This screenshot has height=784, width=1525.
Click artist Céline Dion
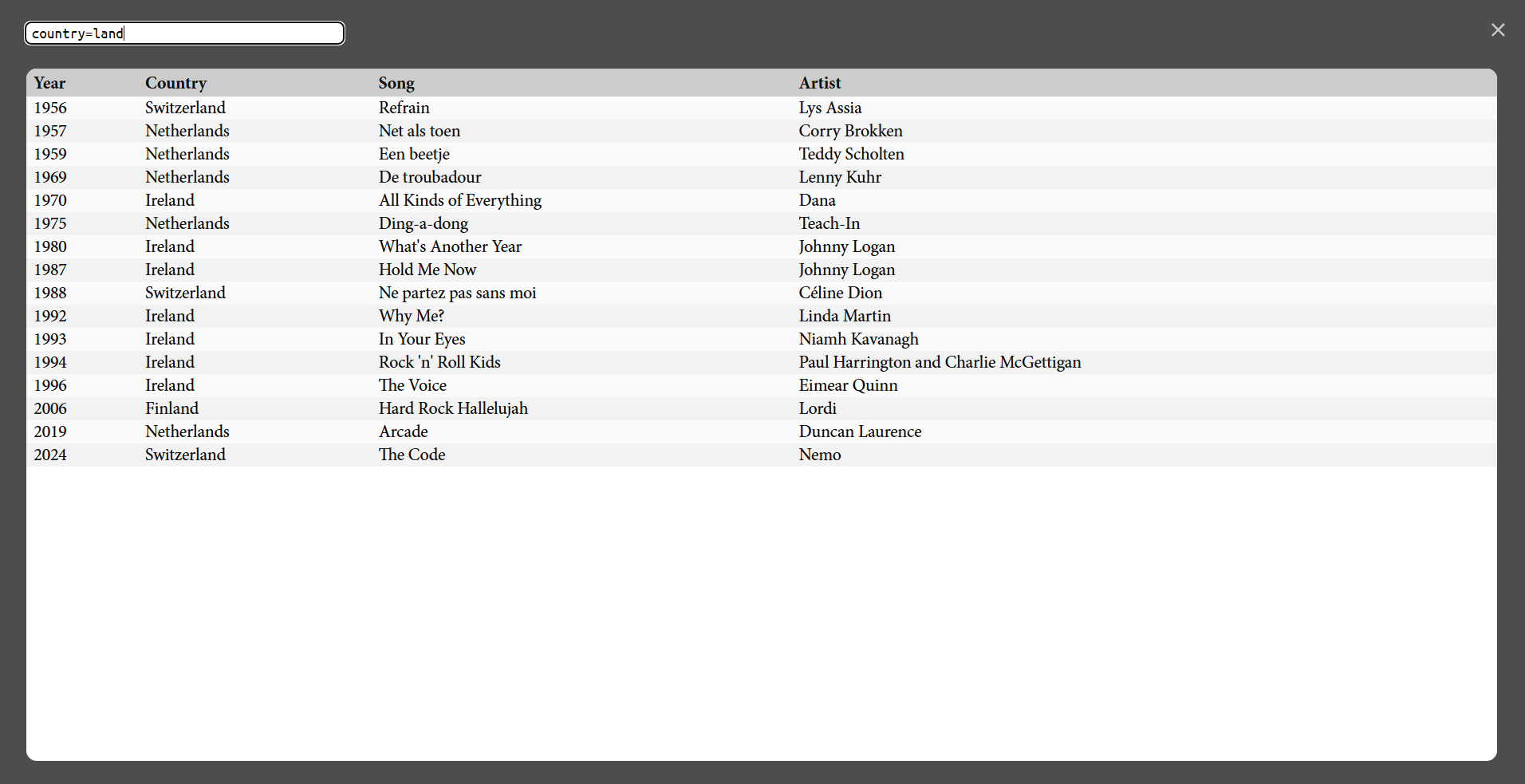840,293
